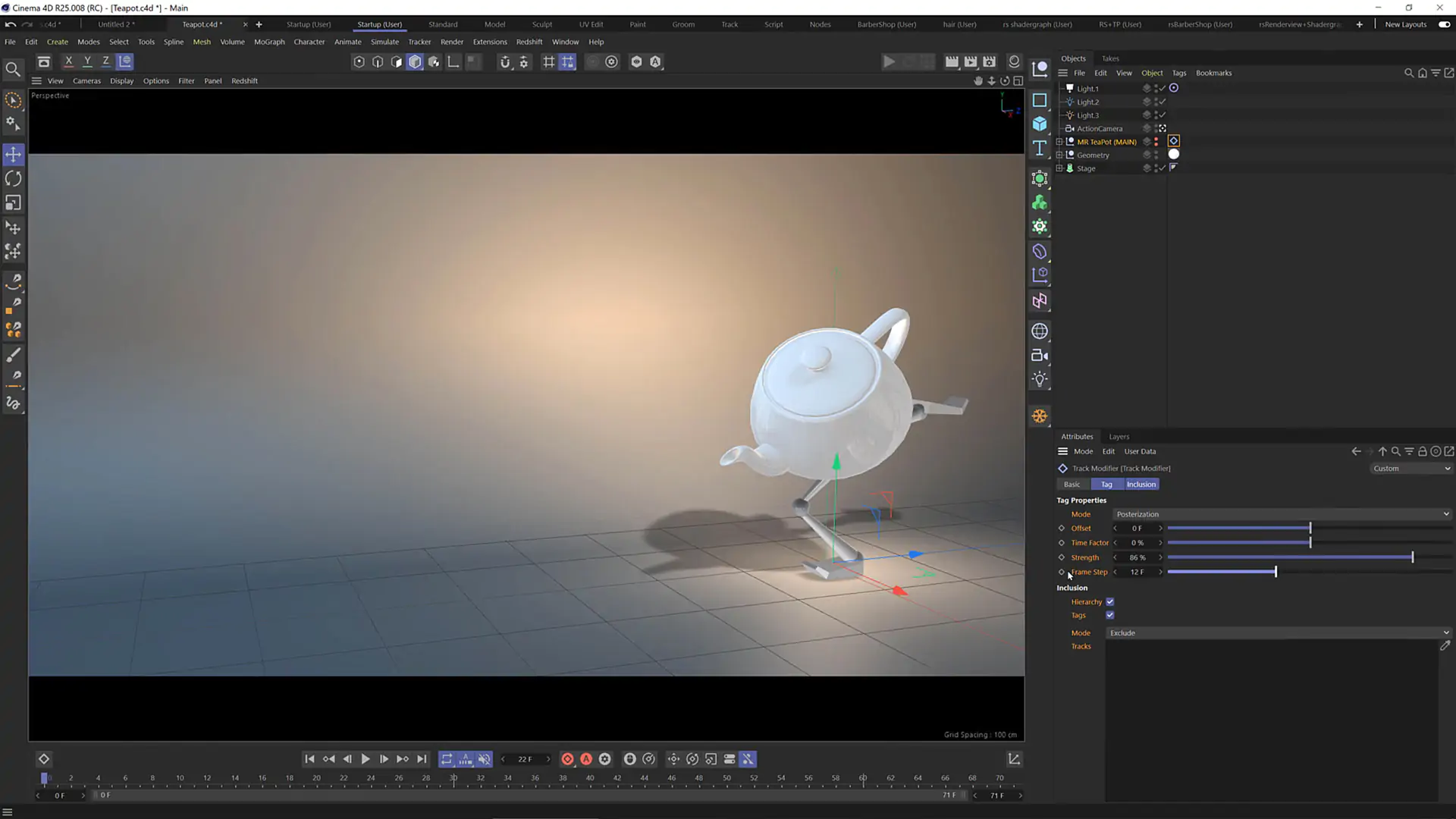Toggle the Tags inclusion checkbox
Image resolution: width=1456 pixels, height=819 pixels.
point(1109,616)
